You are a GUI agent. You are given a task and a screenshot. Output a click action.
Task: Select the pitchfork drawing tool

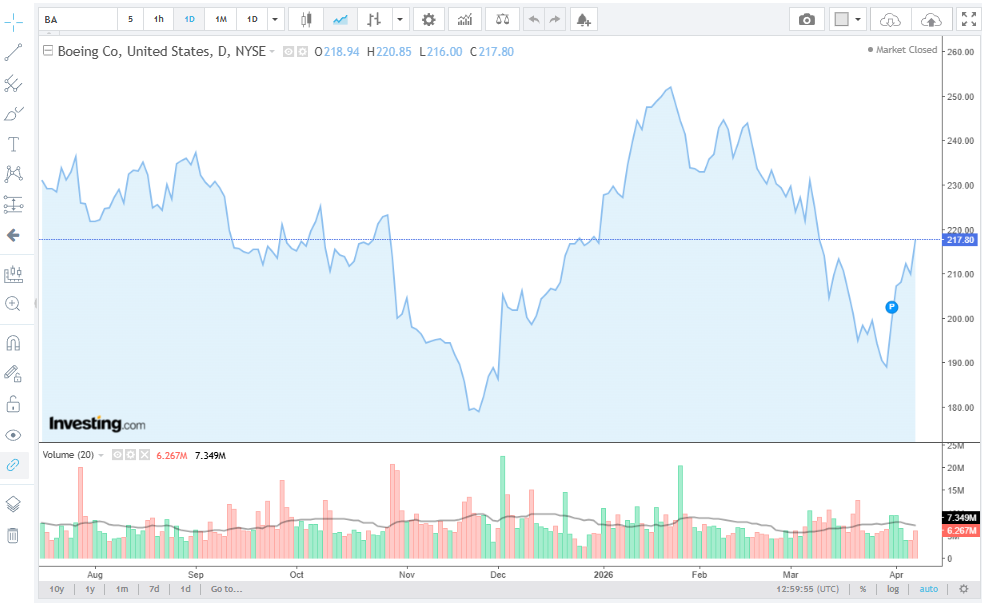(13, 83)
